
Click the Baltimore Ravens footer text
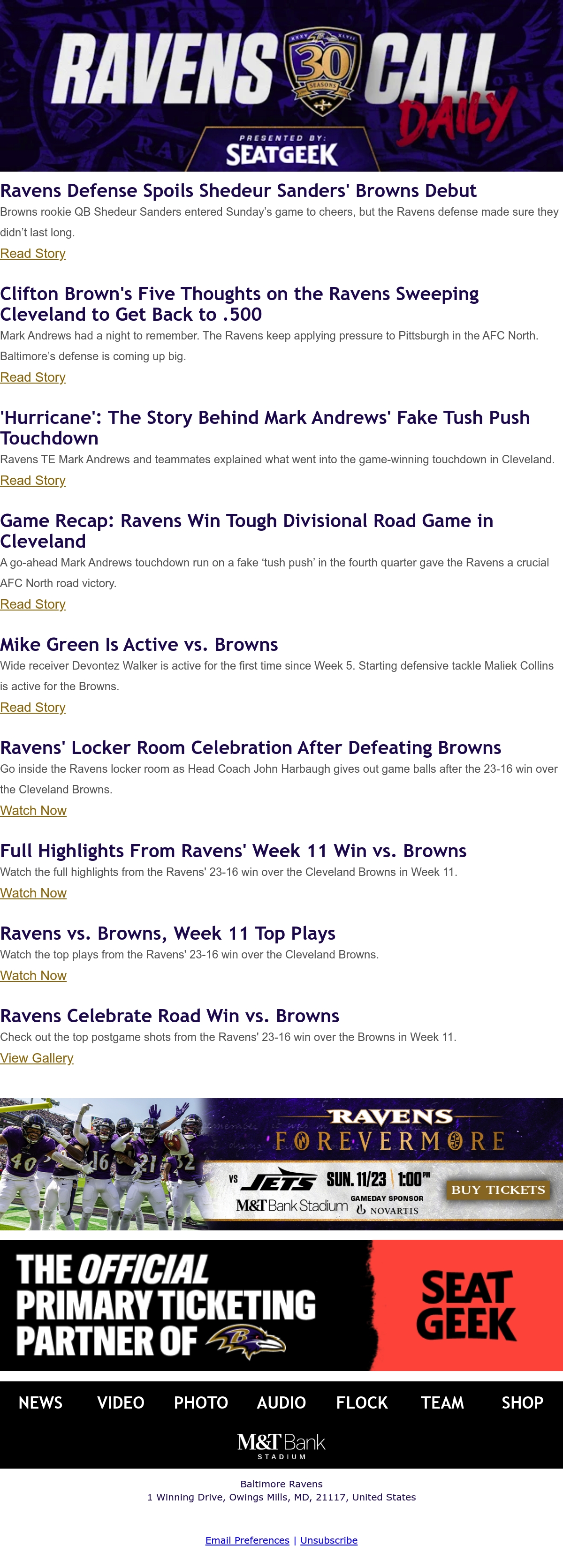(281, 1484)
